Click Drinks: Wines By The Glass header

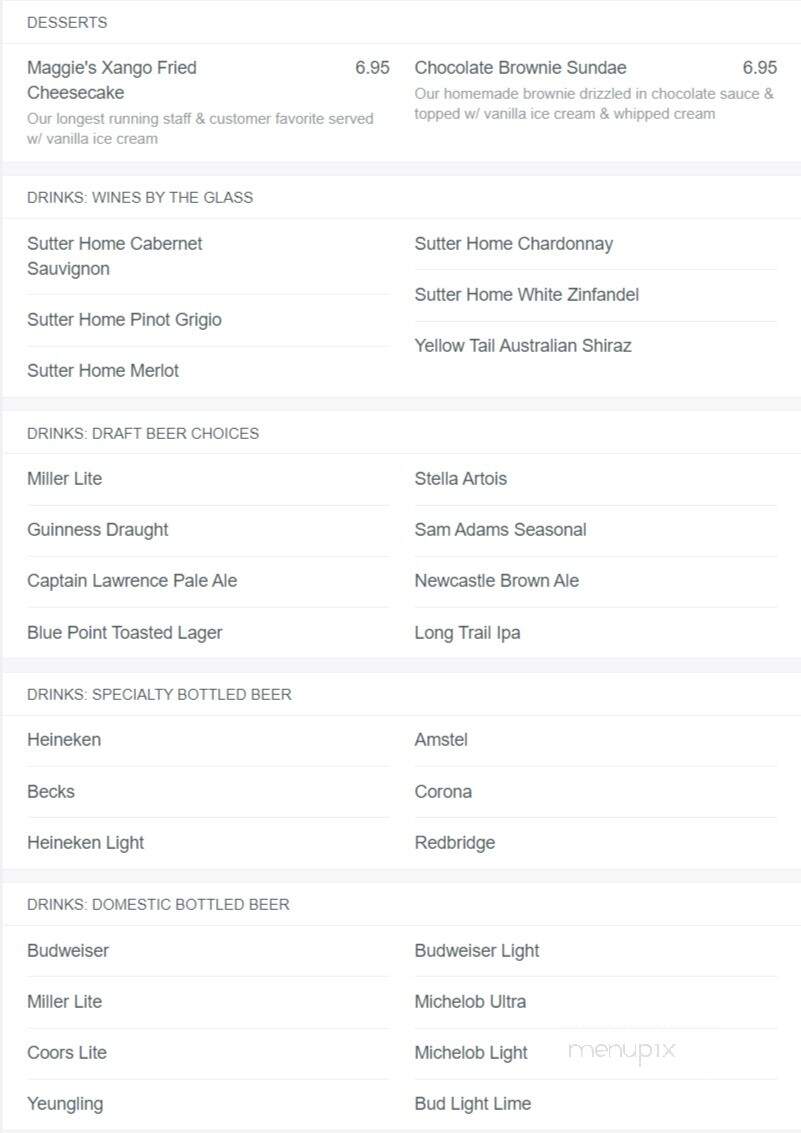(140, 197)
